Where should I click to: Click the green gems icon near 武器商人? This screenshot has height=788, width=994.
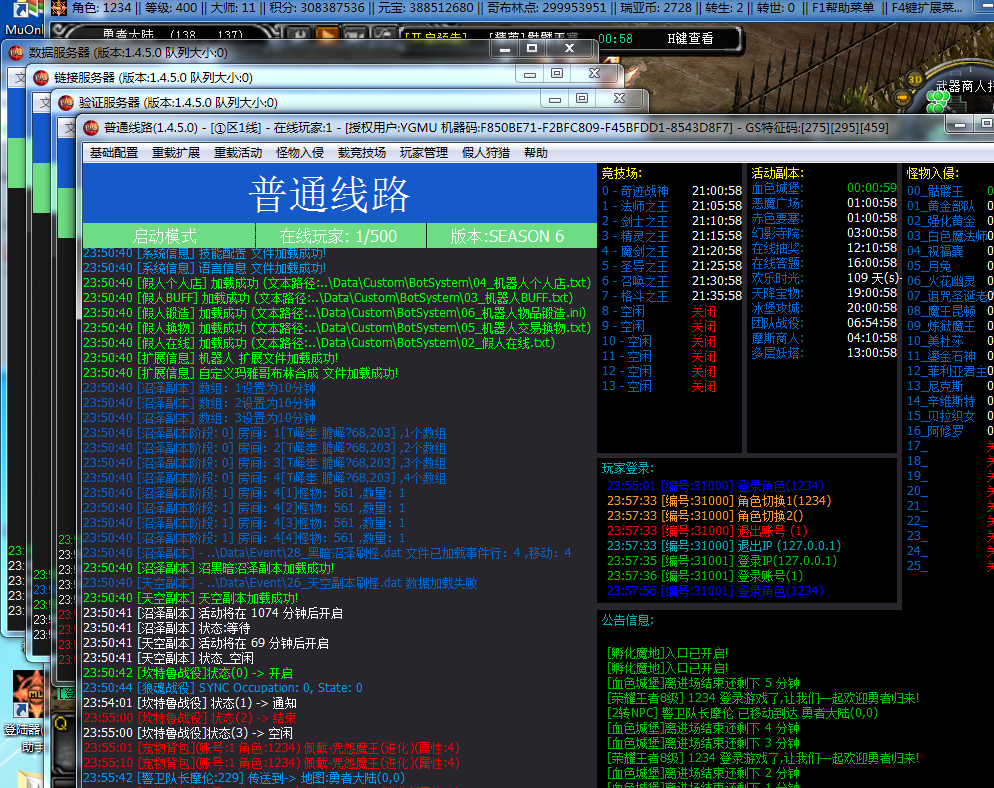tap(937, 101)
